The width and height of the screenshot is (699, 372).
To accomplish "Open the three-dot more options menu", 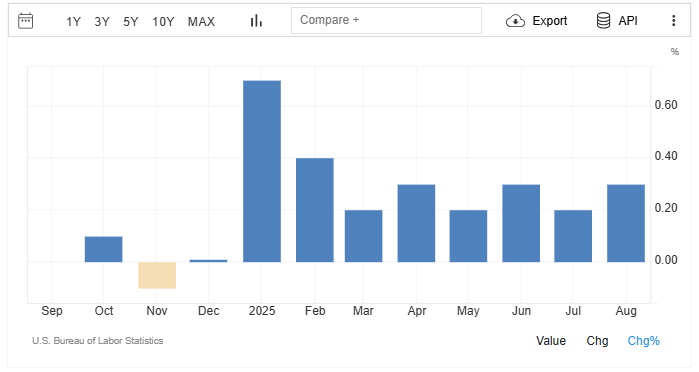I will [x=674, y=21].
